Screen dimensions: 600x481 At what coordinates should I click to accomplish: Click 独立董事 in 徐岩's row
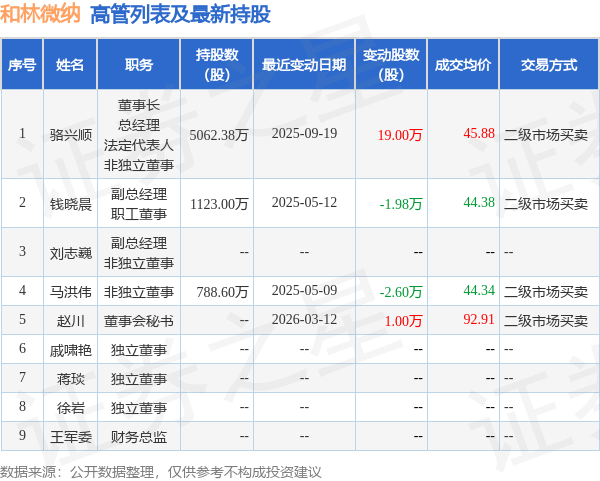(139, 408)
